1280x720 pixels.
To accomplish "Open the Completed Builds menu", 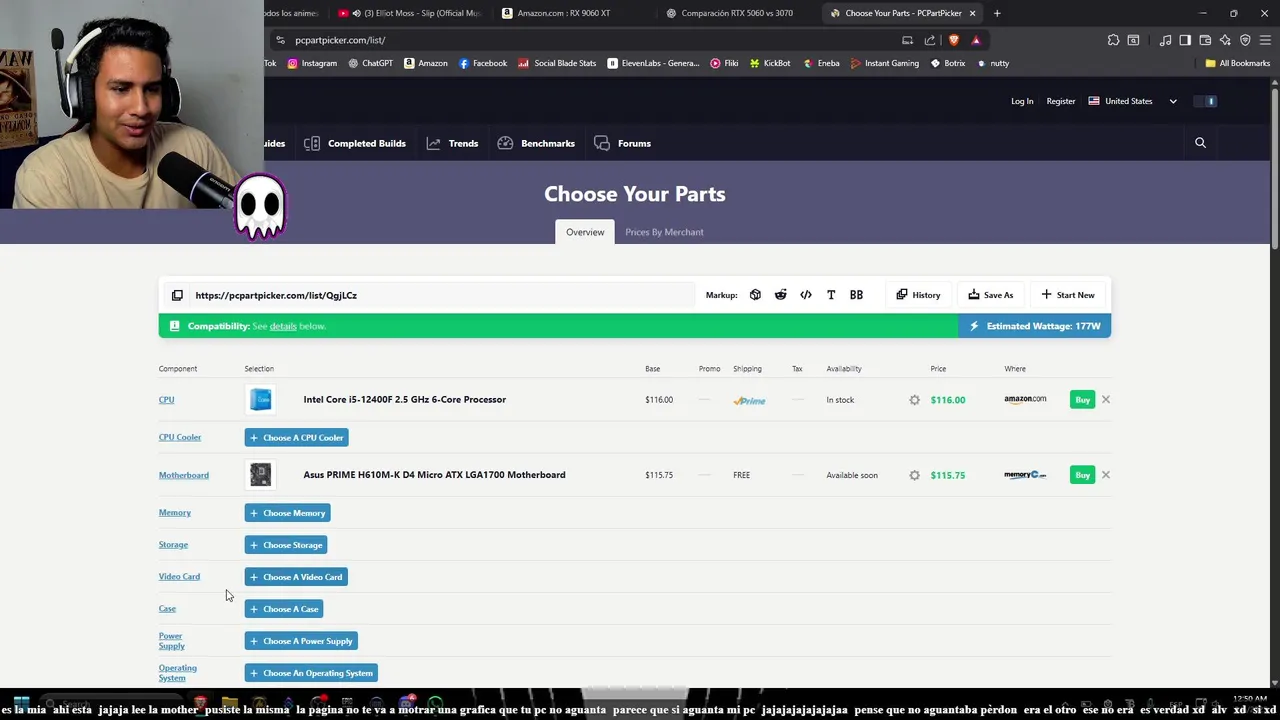I will coord(355,143).
